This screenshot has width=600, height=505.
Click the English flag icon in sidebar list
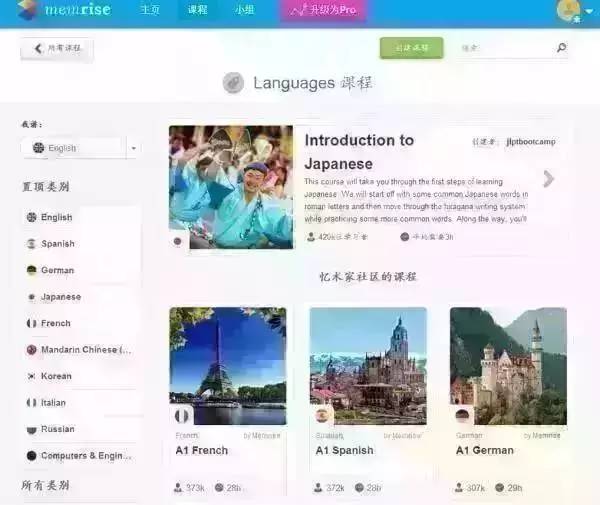click(32, 217)
